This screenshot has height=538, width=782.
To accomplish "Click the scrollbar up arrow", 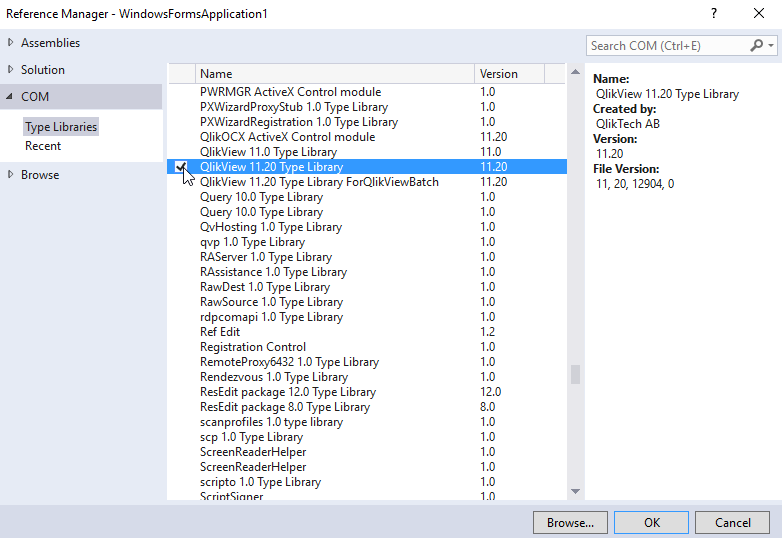I will [575, 72].
